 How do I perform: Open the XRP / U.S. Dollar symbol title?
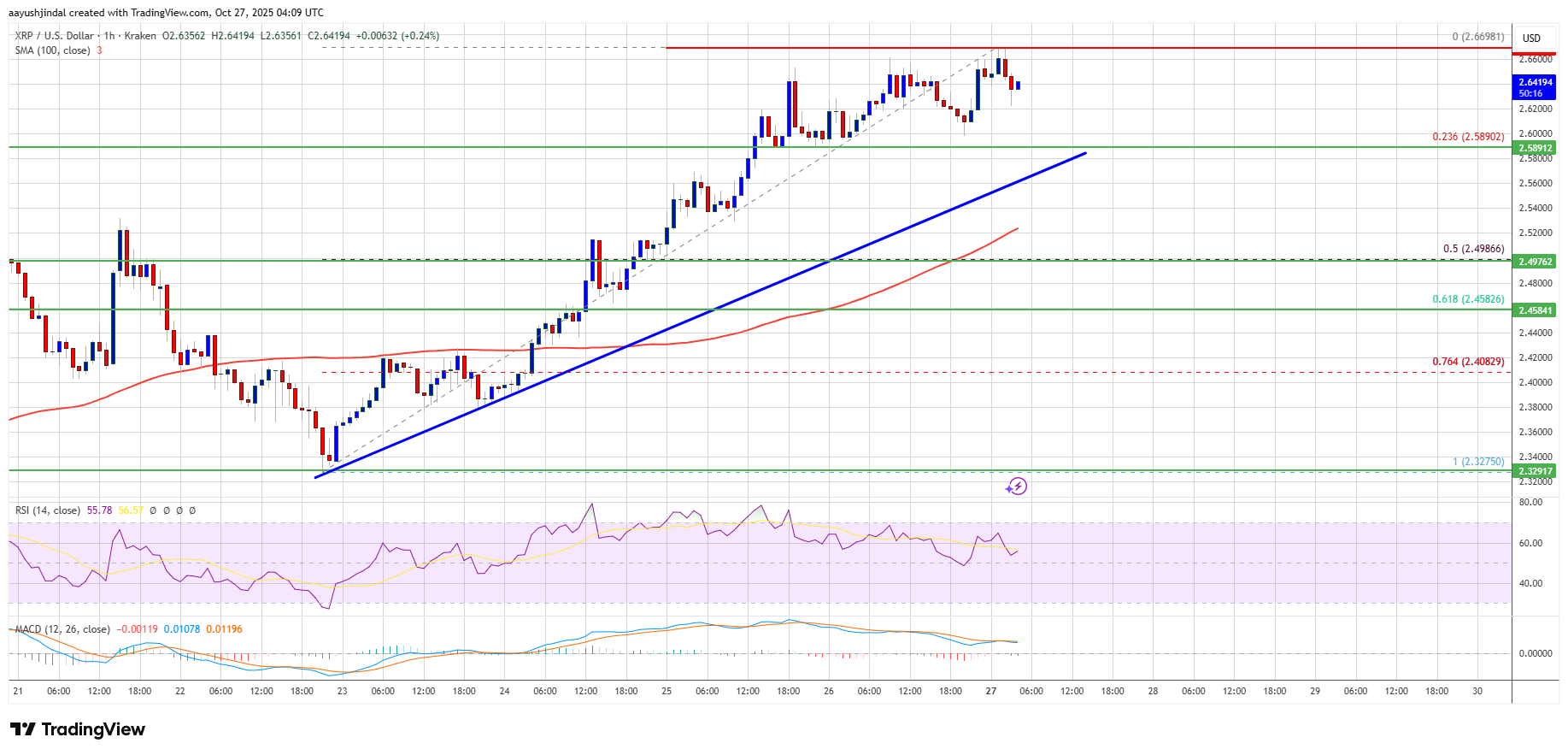(x=54, y=36)
